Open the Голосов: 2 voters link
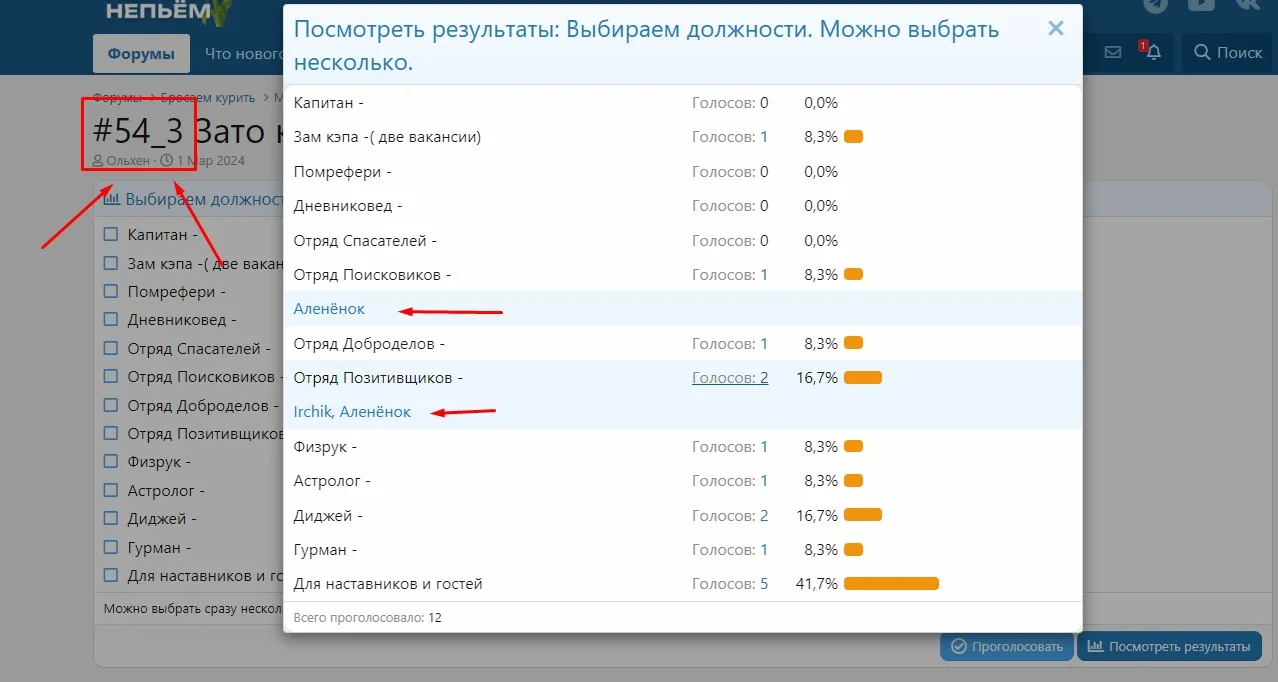This screenshot has width=1278, height=682. (x=729, y=377)
